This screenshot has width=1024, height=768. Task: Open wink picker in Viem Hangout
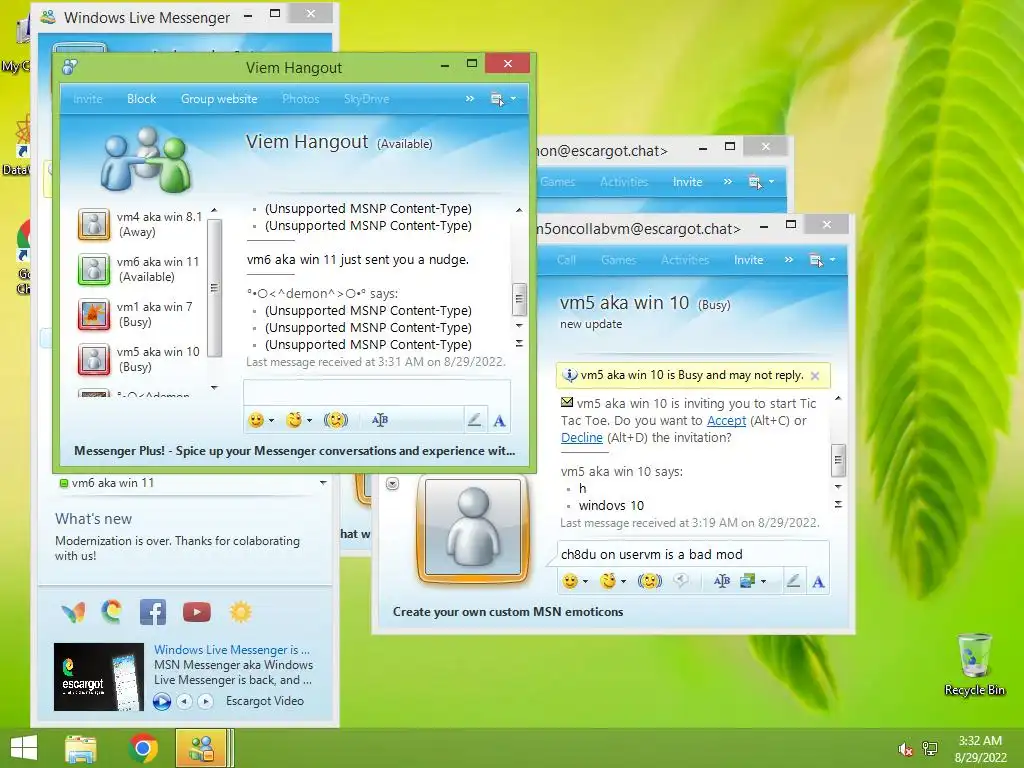295,420
